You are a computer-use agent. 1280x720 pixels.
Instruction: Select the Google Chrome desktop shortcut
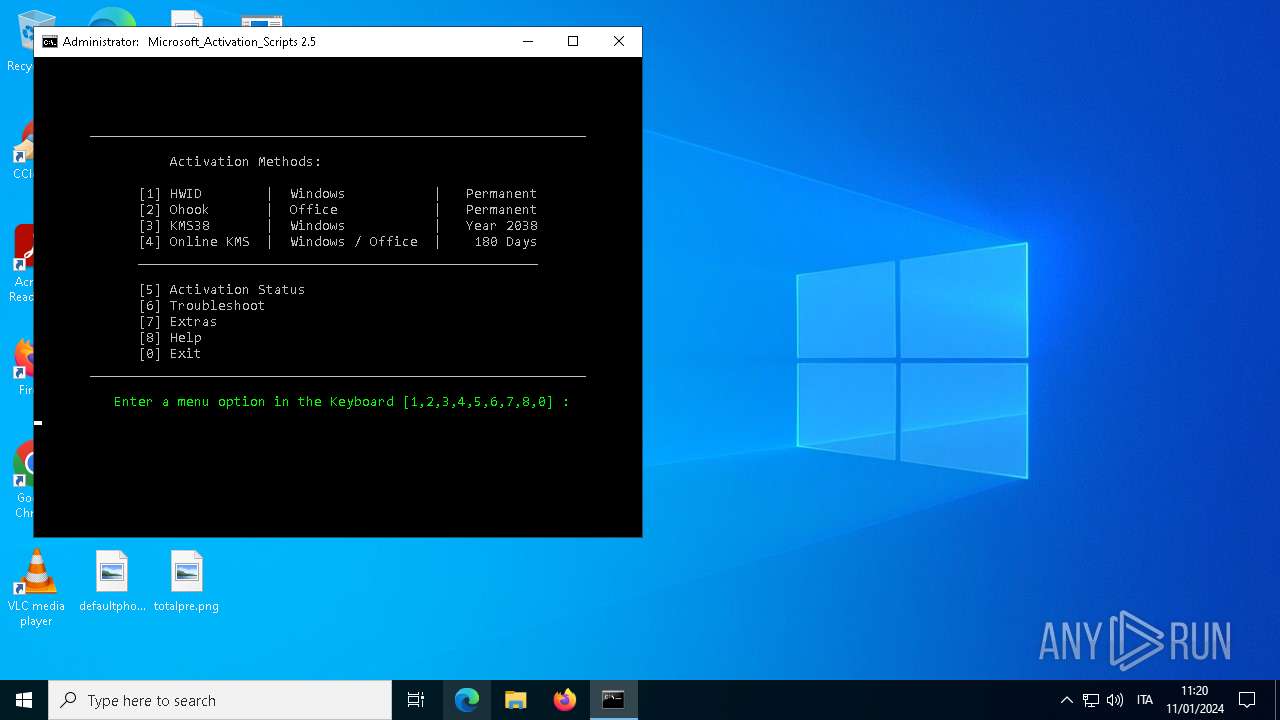point(24,478)
